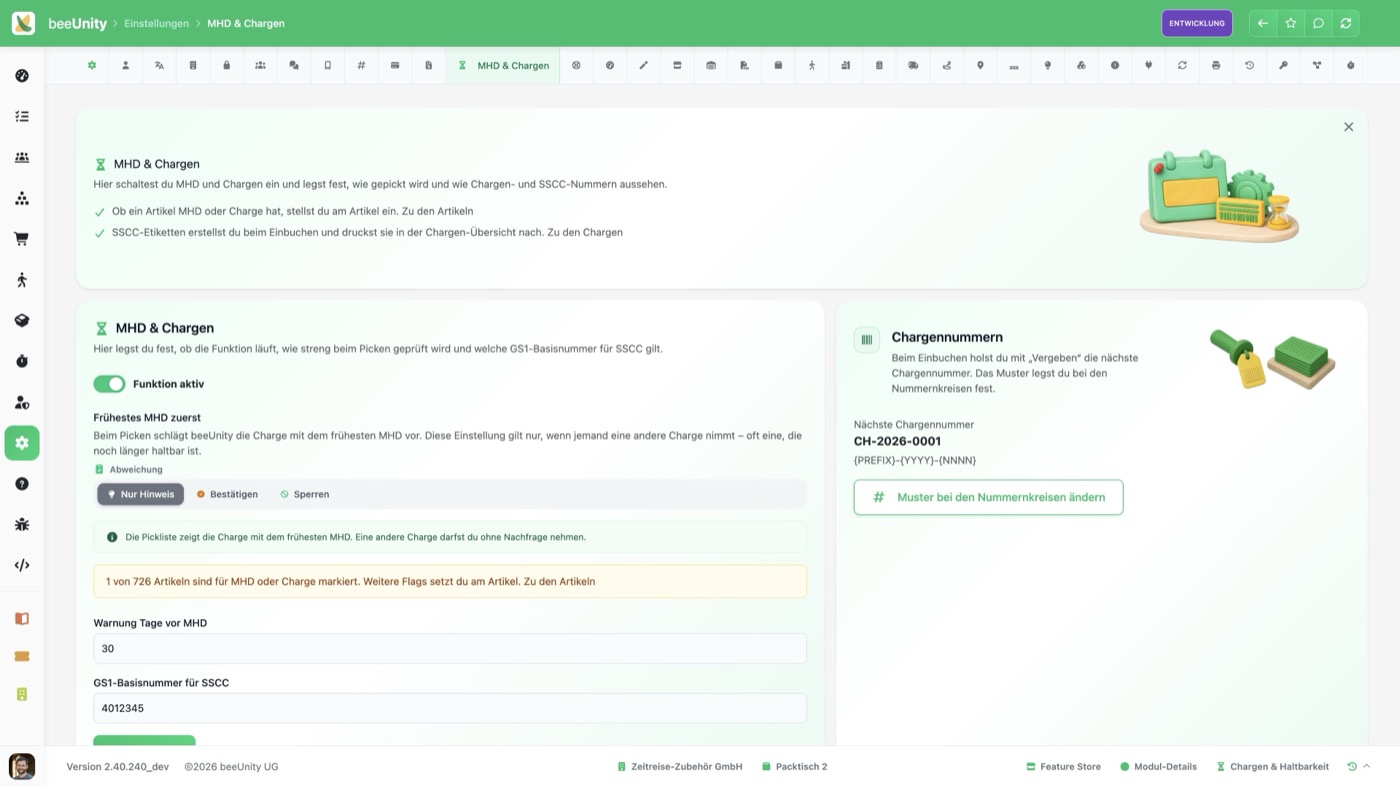Open the hash number ranges settings tab
This screenshot has width=1400, height=787.
(361, 65)
